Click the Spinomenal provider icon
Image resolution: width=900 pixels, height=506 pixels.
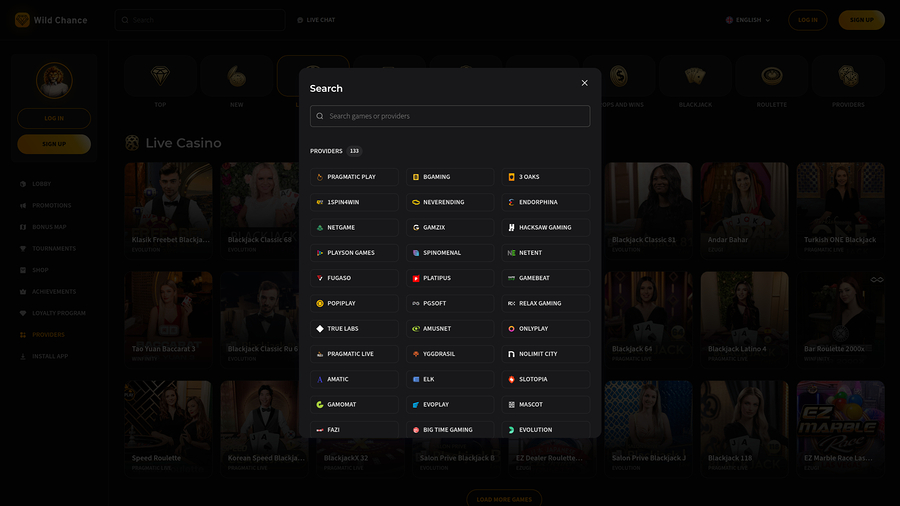click(416, 253)
